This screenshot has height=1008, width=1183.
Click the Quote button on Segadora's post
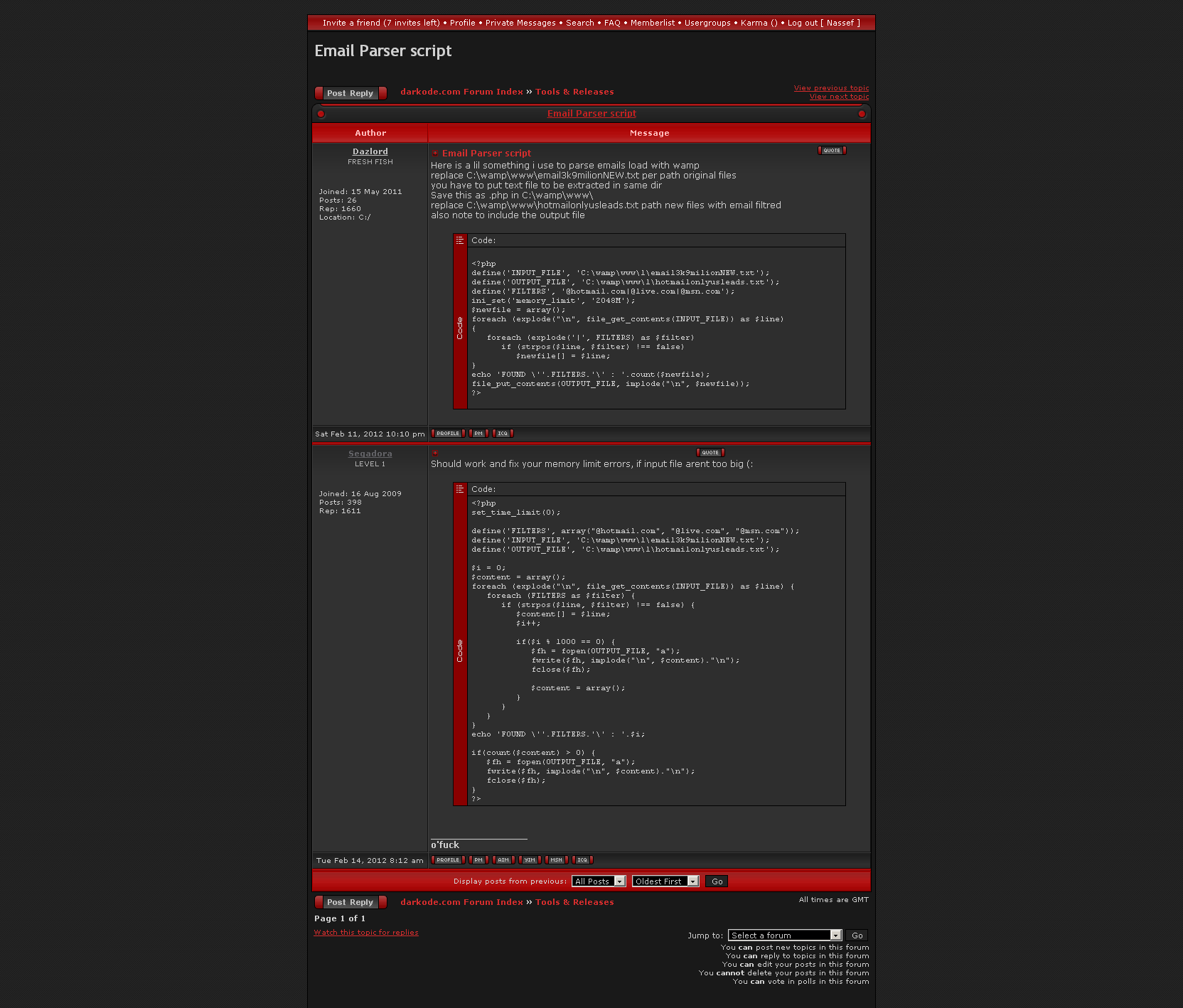click(x=710, y=453)
